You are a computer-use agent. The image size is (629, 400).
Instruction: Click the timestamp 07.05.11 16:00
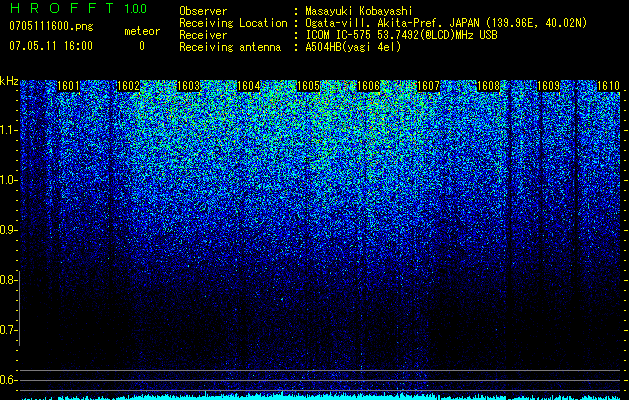point(51,46)
